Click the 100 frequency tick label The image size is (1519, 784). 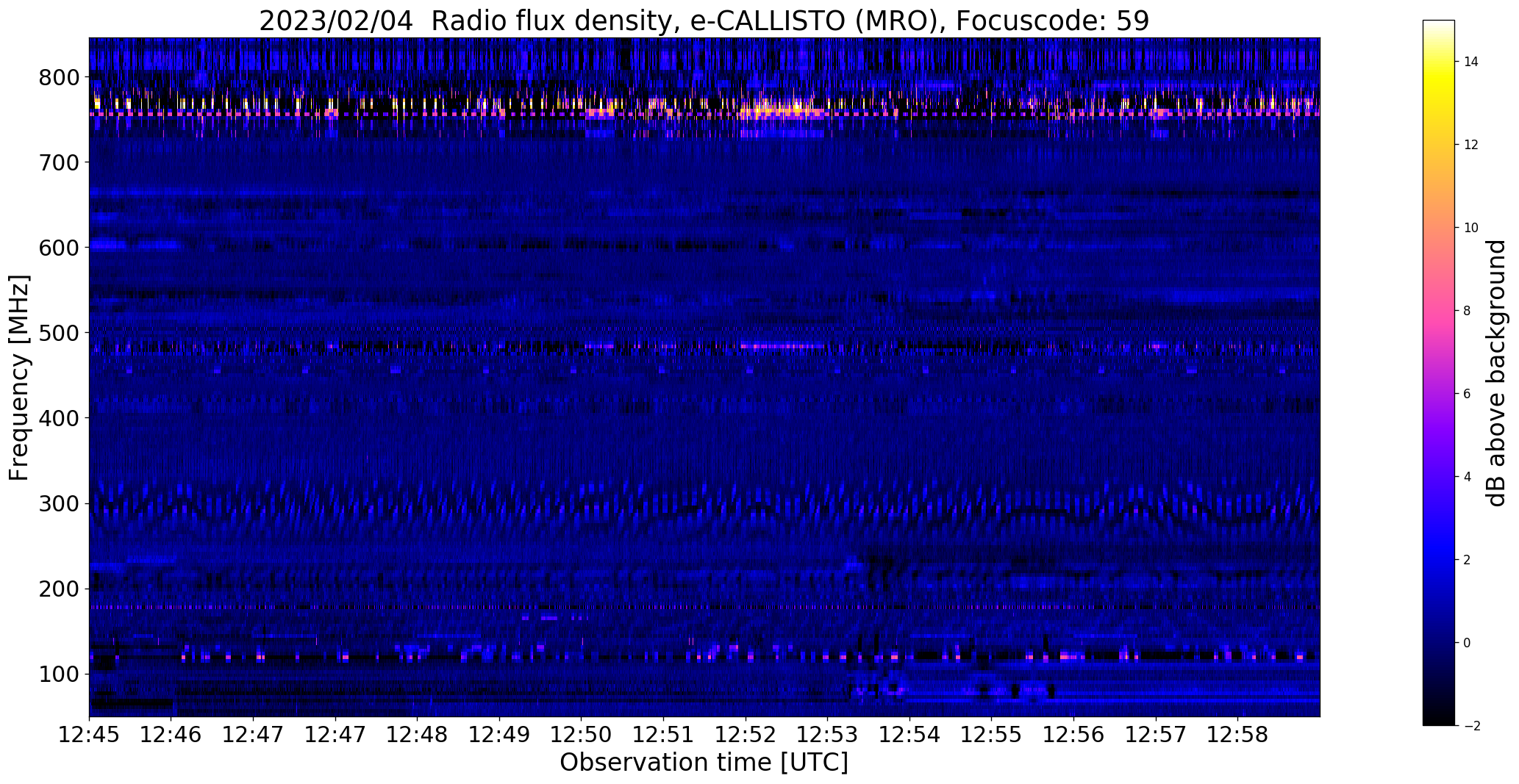(60, 674)
